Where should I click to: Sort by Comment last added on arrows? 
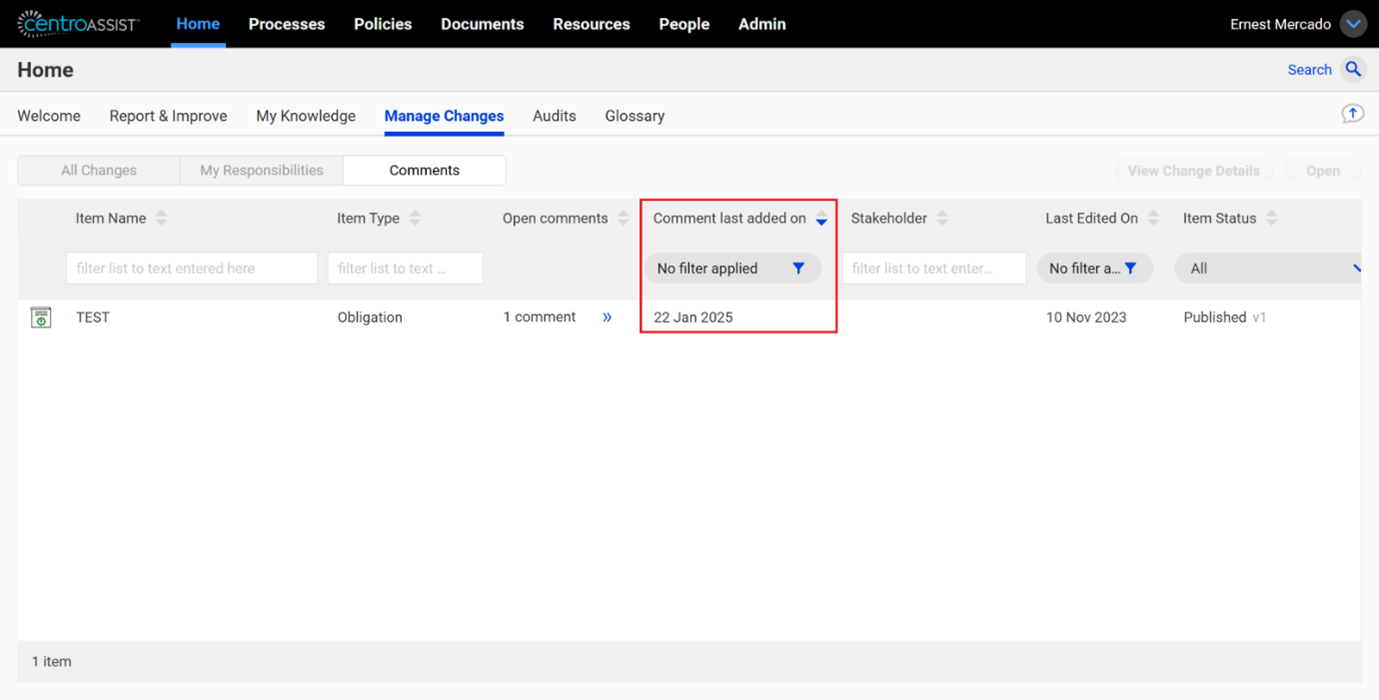point(821,218)
